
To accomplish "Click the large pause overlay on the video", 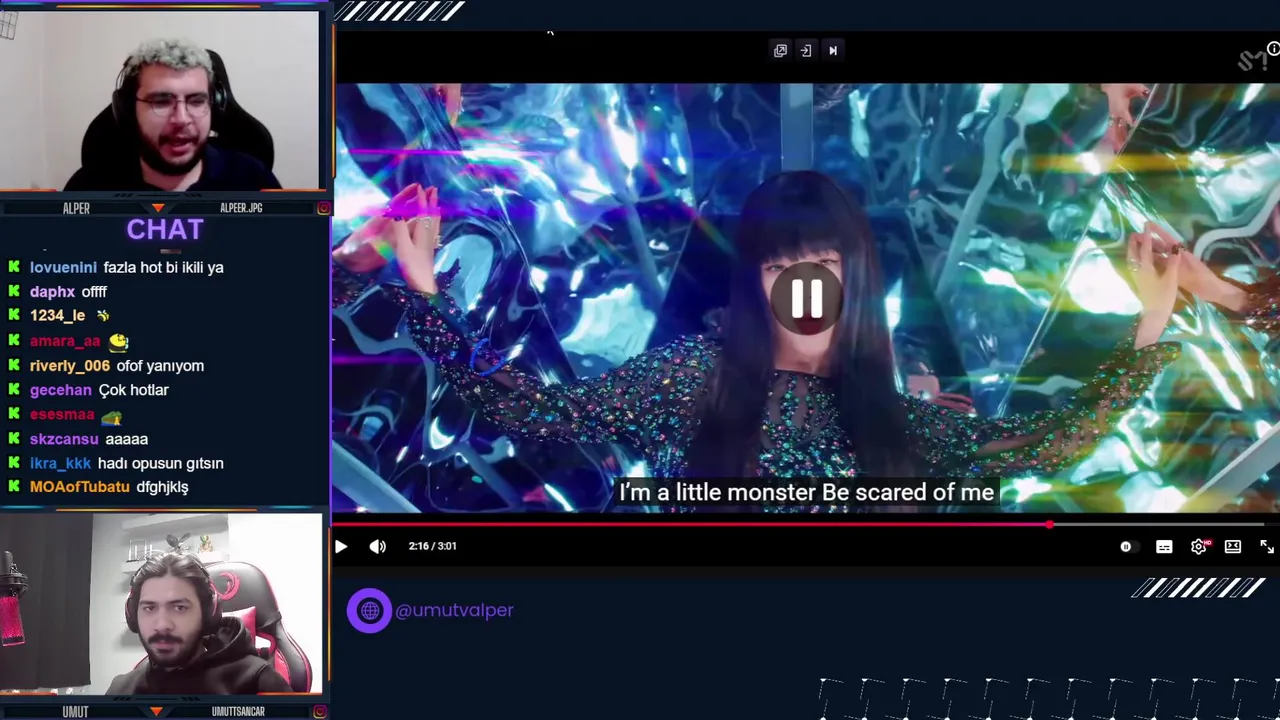I will 806,298.
